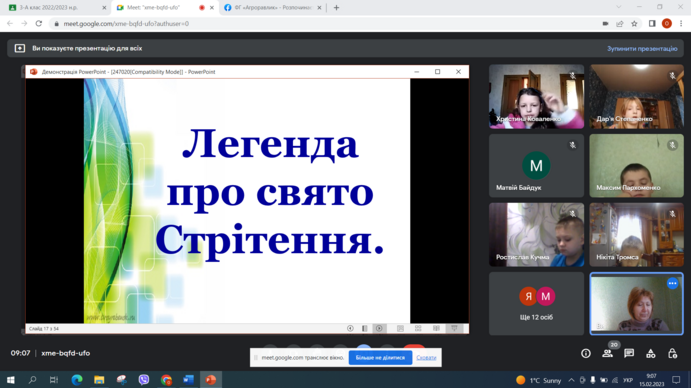Switch to Chrome on taskbar
The height and width of the screenshot is (388, 691).
coord(166,380)
